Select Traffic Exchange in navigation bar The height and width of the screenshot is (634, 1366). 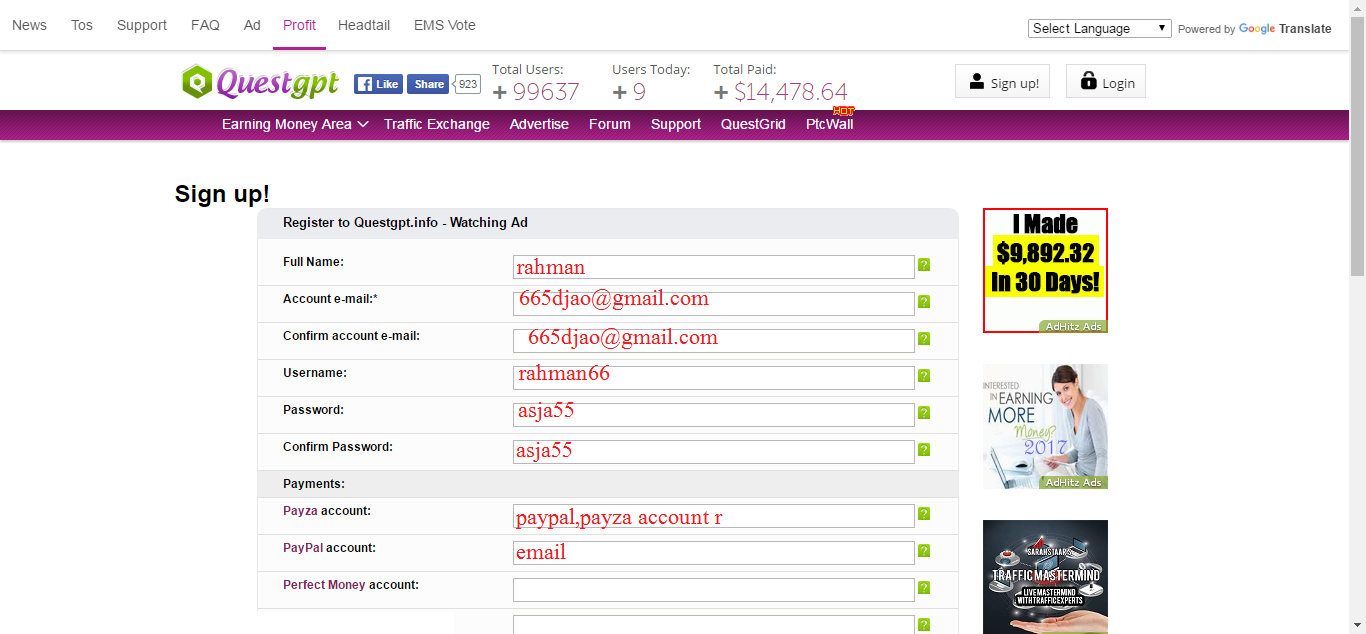[x=437, y=124]
